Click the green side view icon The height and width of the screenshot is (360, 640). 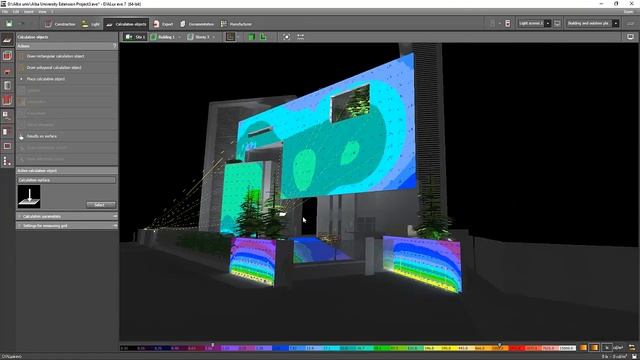point(263,37)
